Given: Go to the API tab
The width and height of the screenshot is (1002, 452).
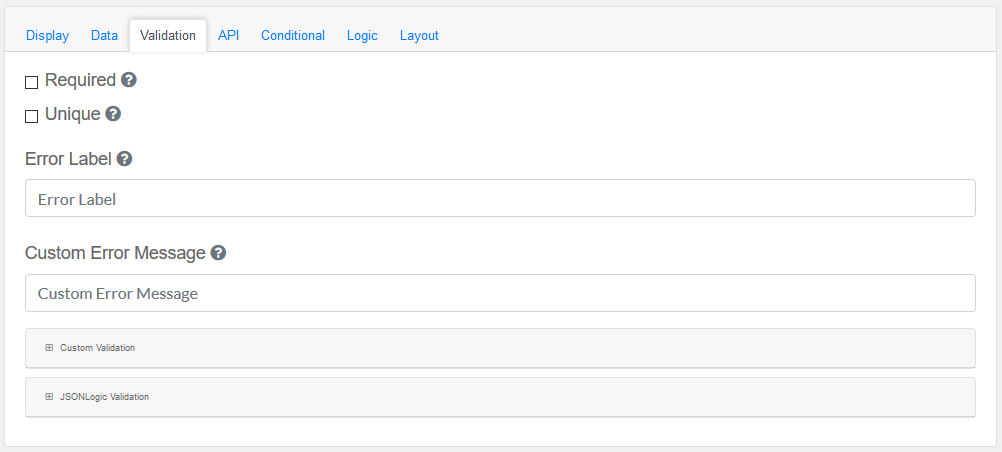Looking at the screenshot, I should tap(228, 35).
